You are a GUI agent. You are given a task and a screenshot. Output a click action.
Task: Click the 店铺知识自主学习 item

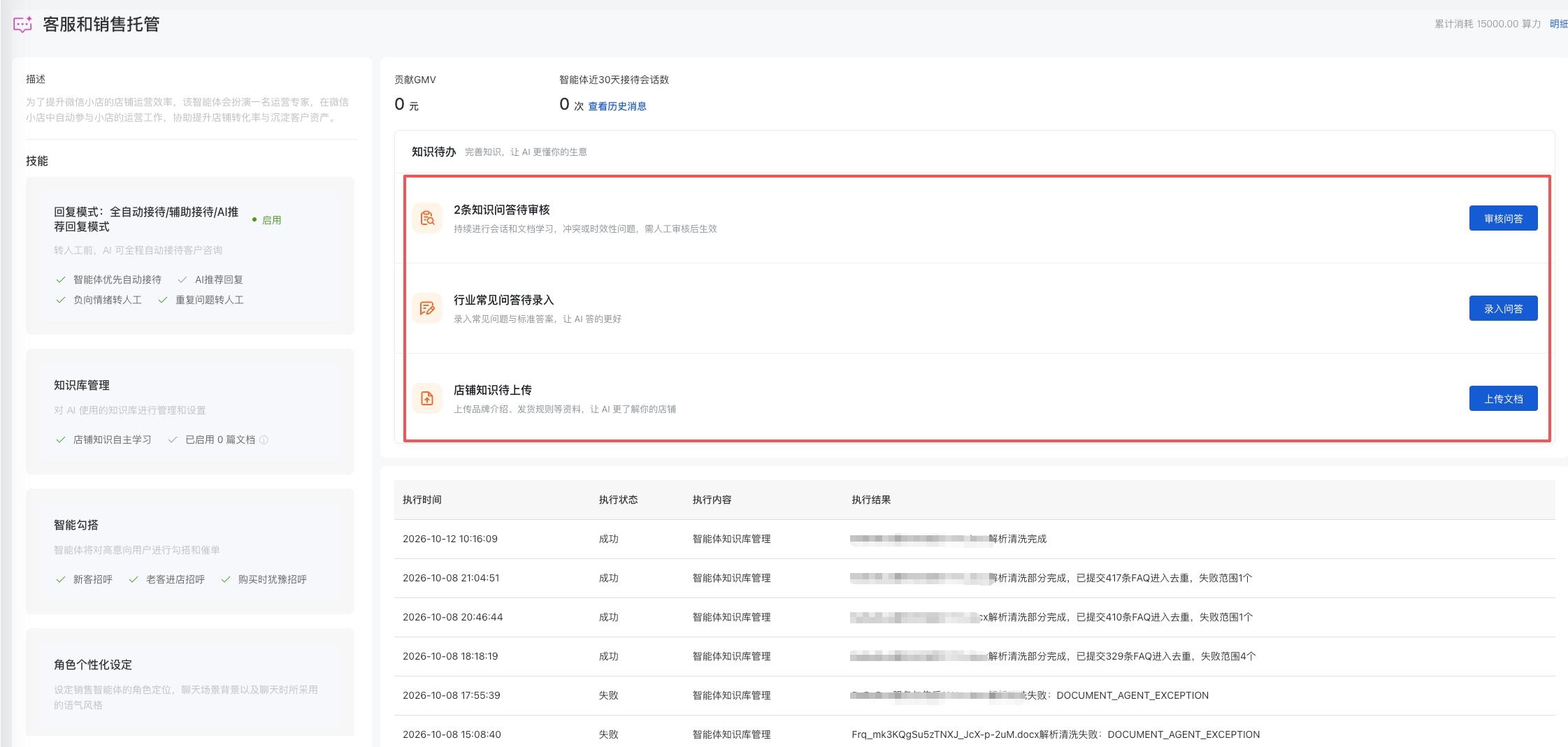click(113, 440)
